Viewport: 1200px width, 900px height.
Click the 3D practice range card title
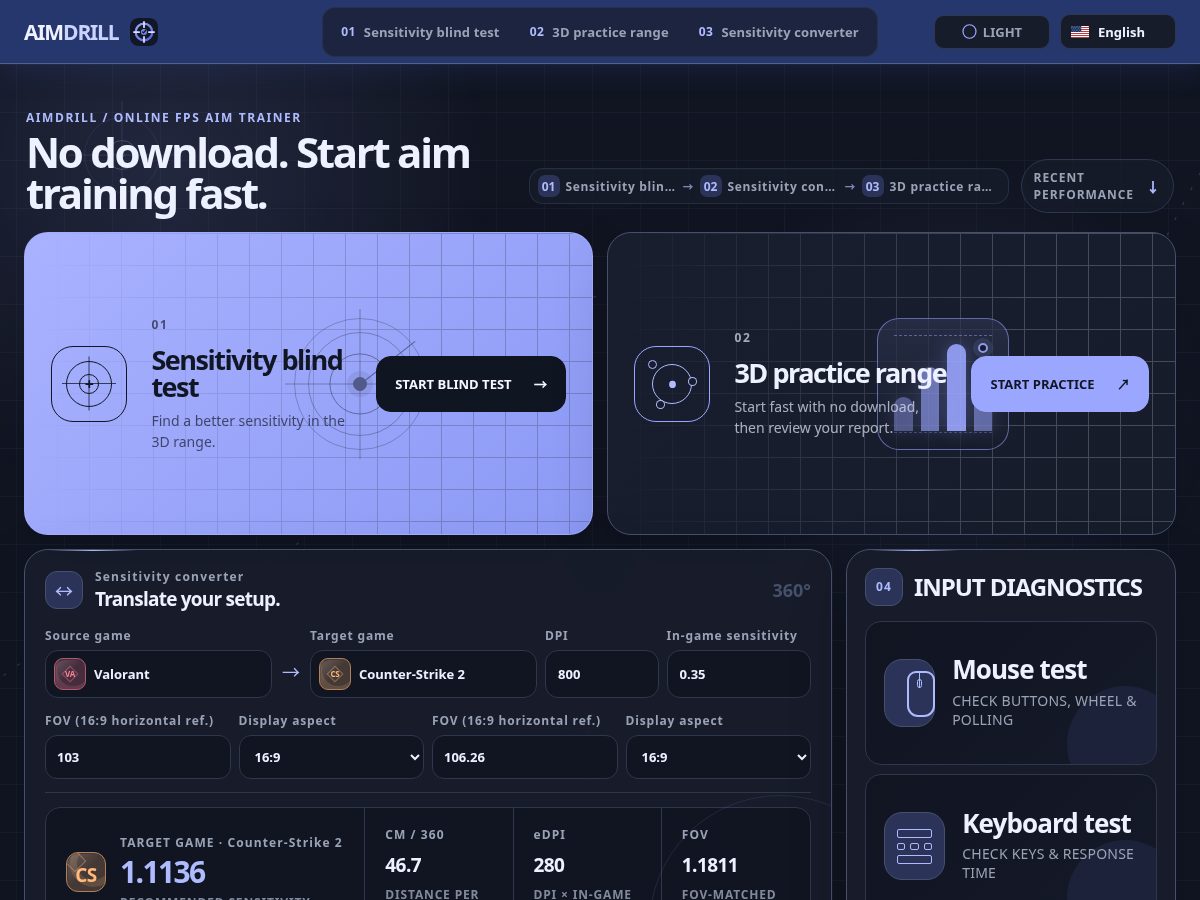pos(840,373)
